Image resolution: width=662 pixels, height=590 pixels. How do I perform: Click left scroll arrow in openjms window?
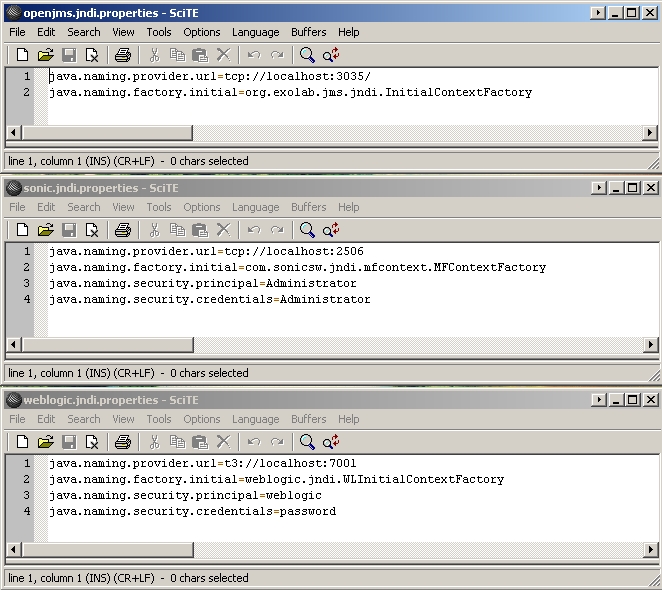pyautogui.click(x=14, y=133)
